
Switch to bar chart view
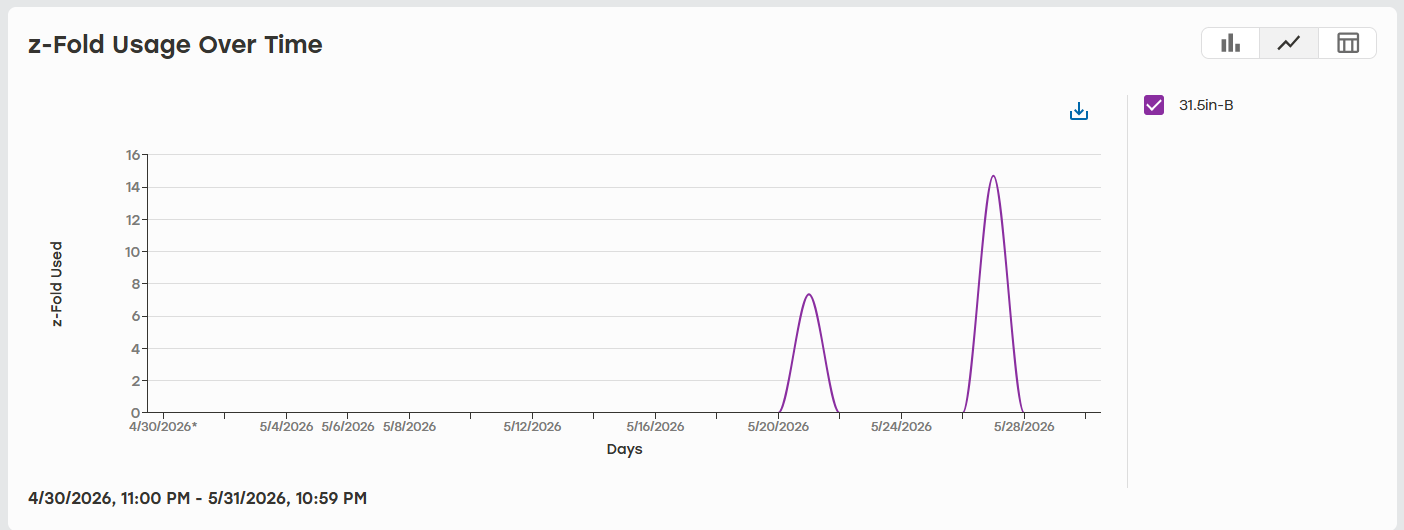pyautogui.click(x=1230, y=43)
